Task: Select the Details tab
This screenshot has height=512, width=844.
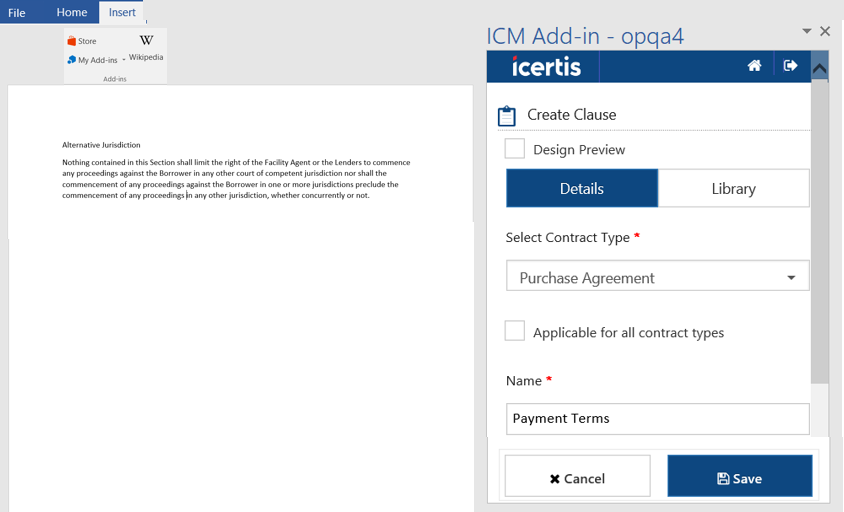Action: (x=582, y=188)
